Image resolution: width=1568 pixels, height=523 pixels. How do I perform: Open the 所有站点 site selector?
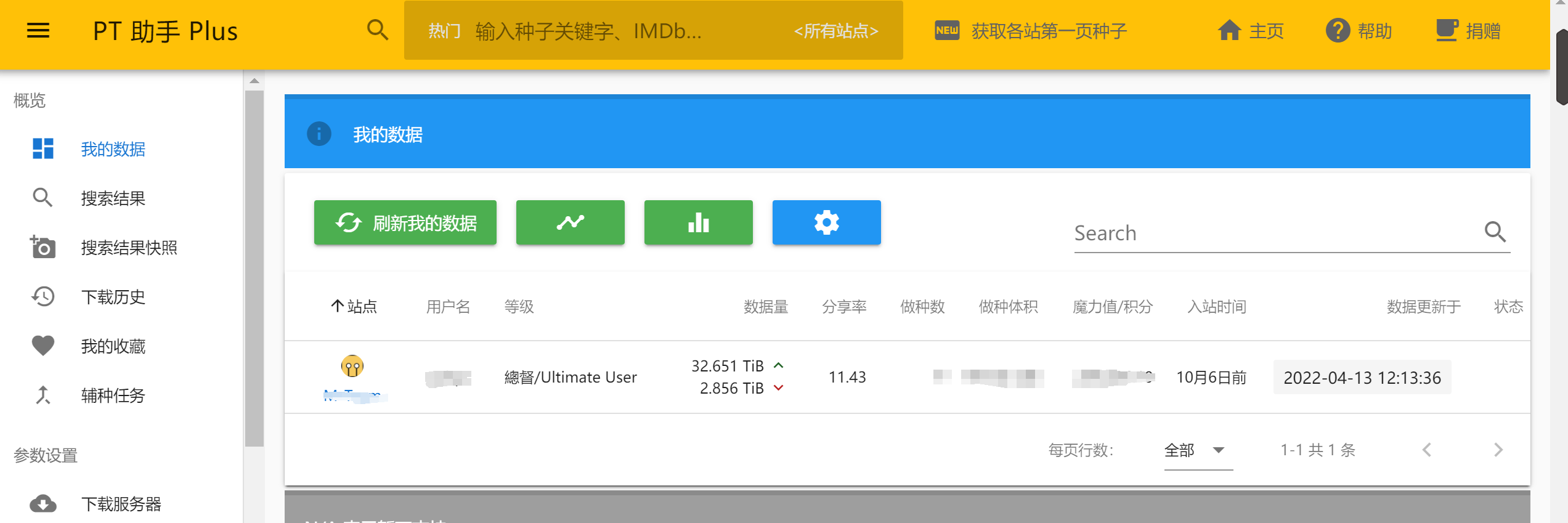coord(836,31)
